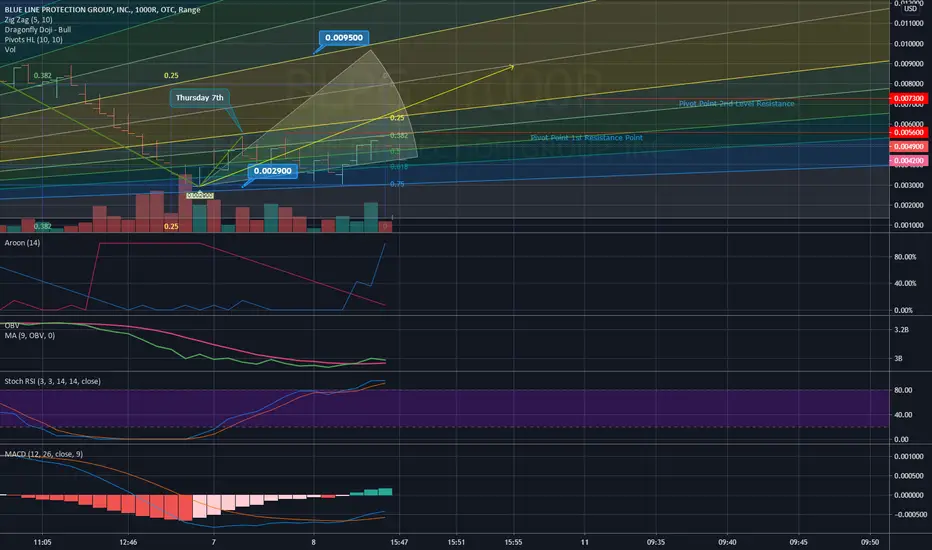The height and width of the screenshot is (550, 932).
Task: Select the Dragonfly Doji - Bull indicator label
Action: pos(37,30)
